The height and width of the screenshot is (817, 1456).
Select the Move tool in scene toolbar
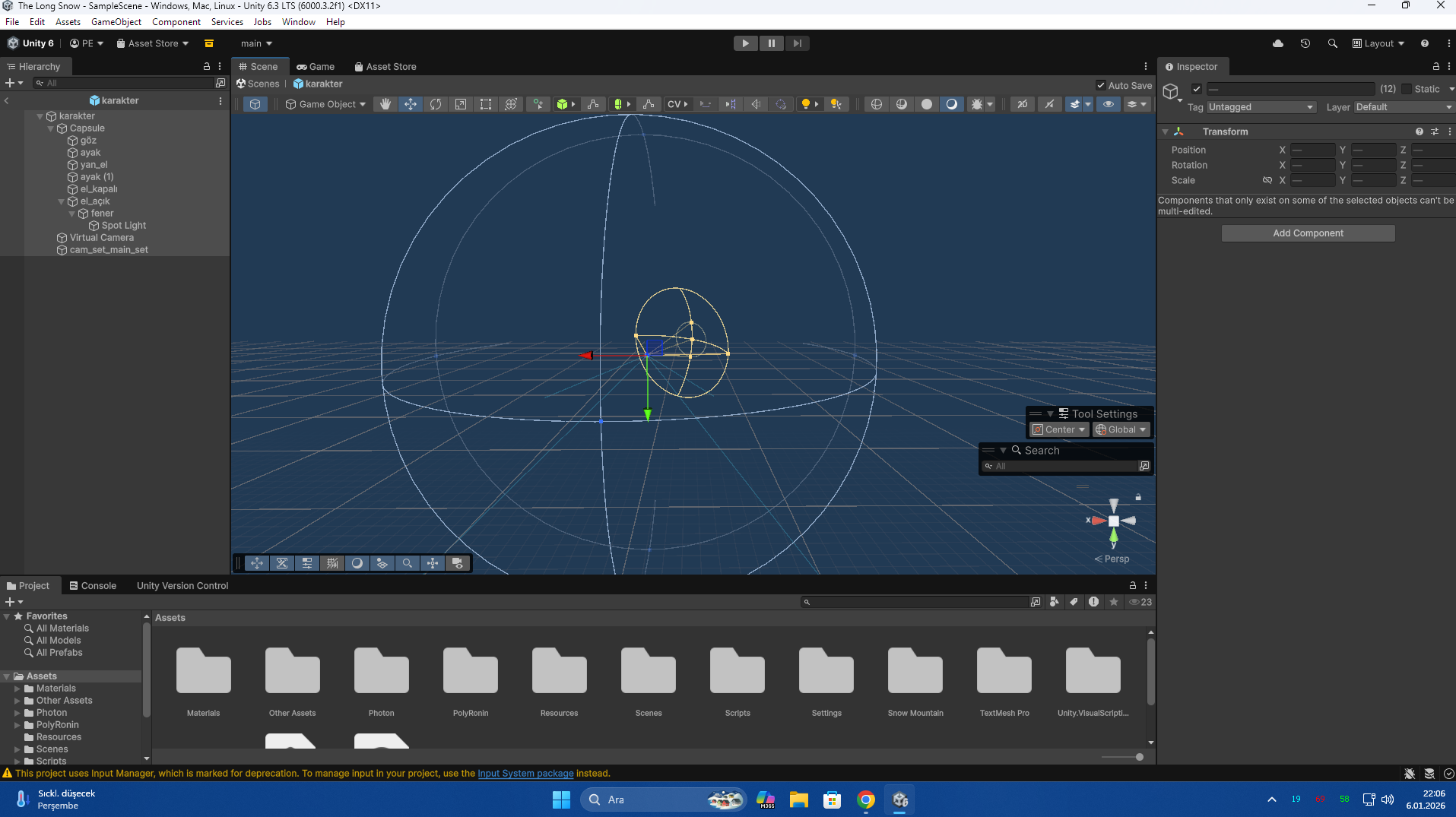pos(411,104)
